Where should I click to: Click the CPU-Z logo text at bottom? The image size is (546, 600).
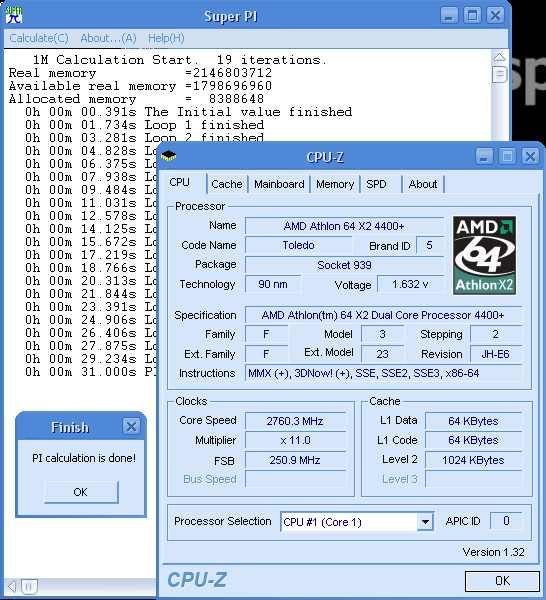197,580
